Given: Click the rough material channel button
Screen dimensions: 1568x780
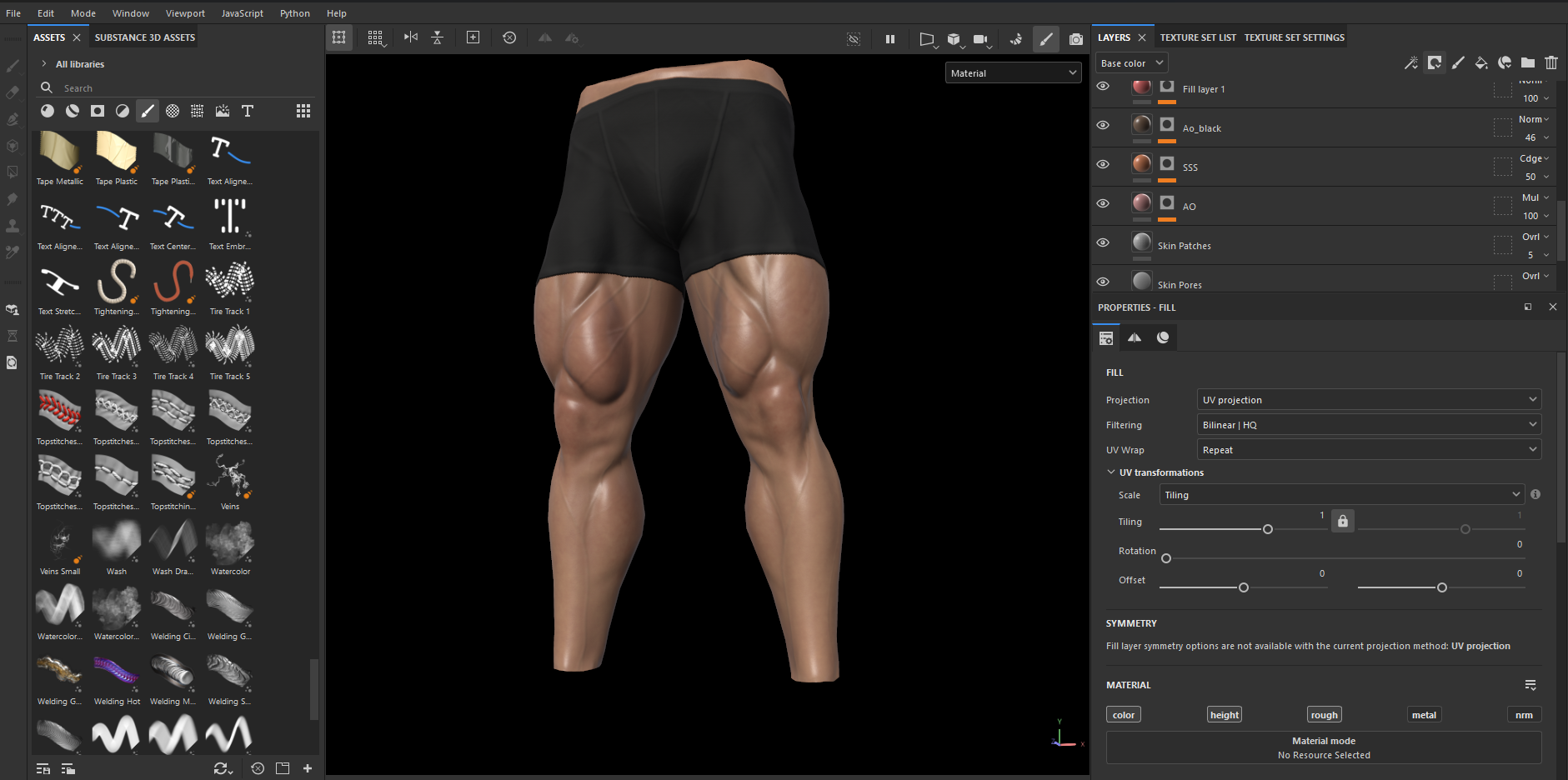Looking at the screenshot, I should pos(1324,715).
